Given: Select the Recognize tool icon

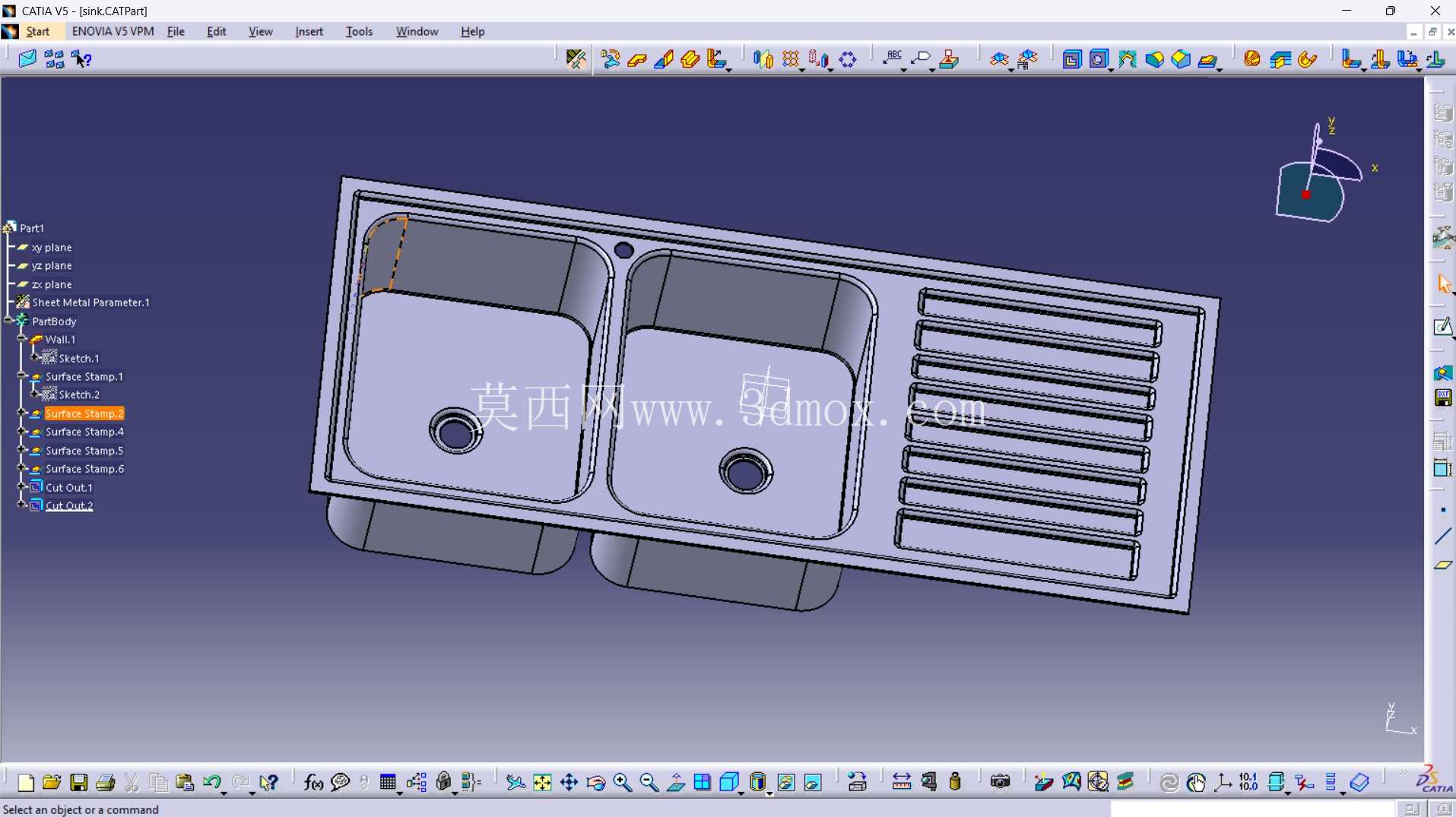Looking at the screenshot, I should click(610, 59).
